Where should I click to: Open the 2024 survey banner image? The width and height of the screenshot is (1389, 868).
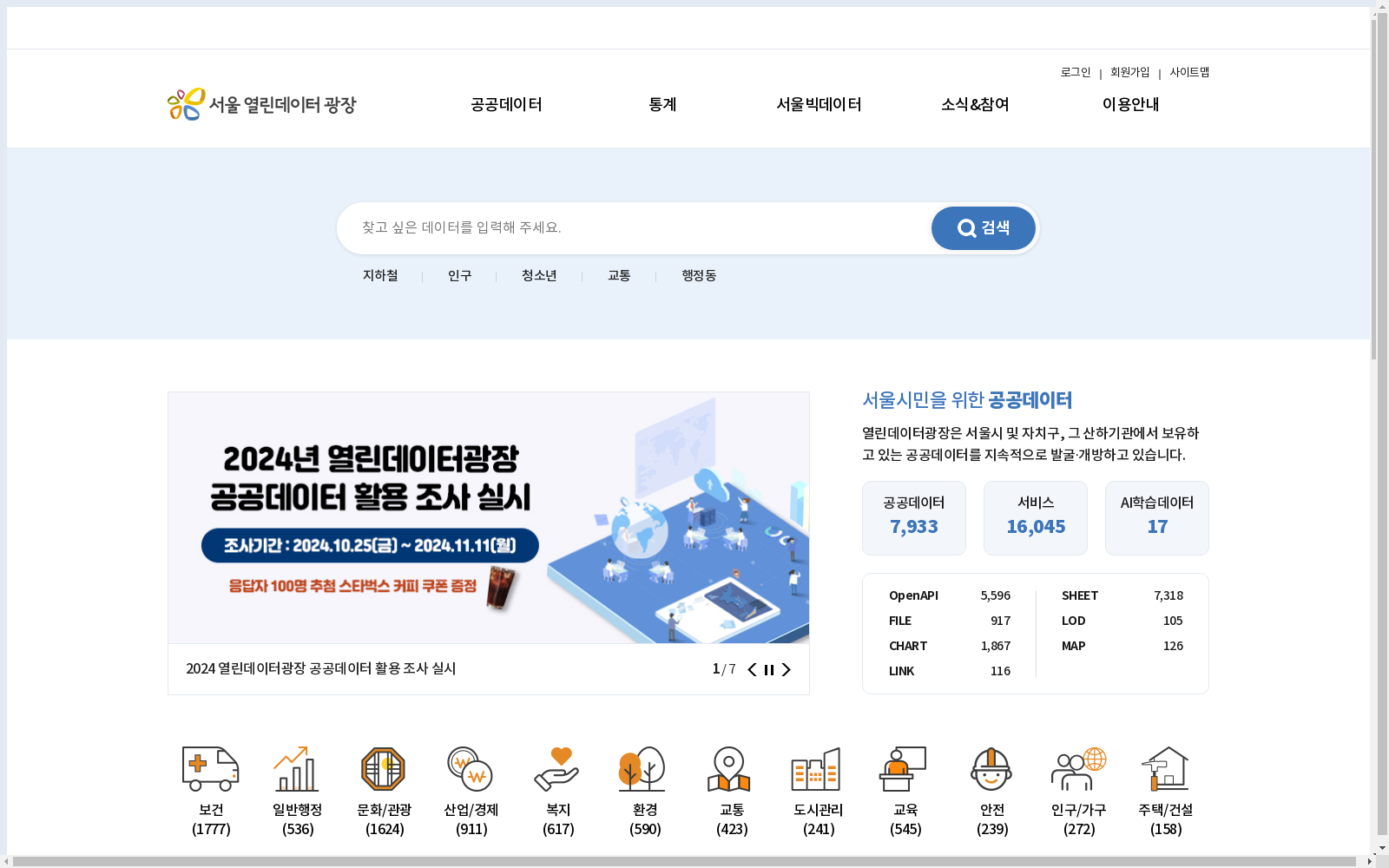point(489,518)
